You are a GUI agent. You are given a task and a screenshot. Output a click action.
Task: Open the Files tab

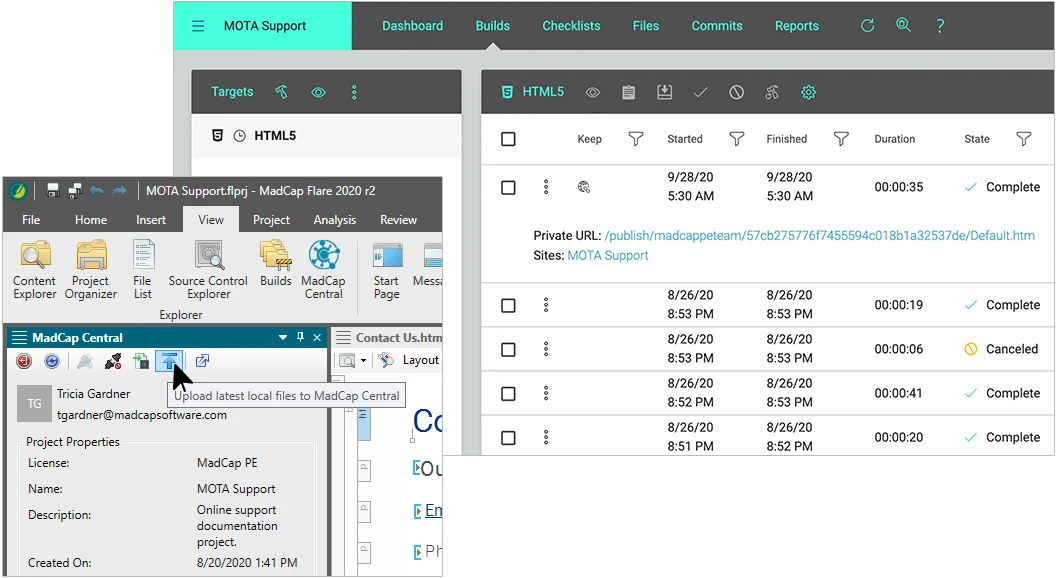tap(646, 26)
